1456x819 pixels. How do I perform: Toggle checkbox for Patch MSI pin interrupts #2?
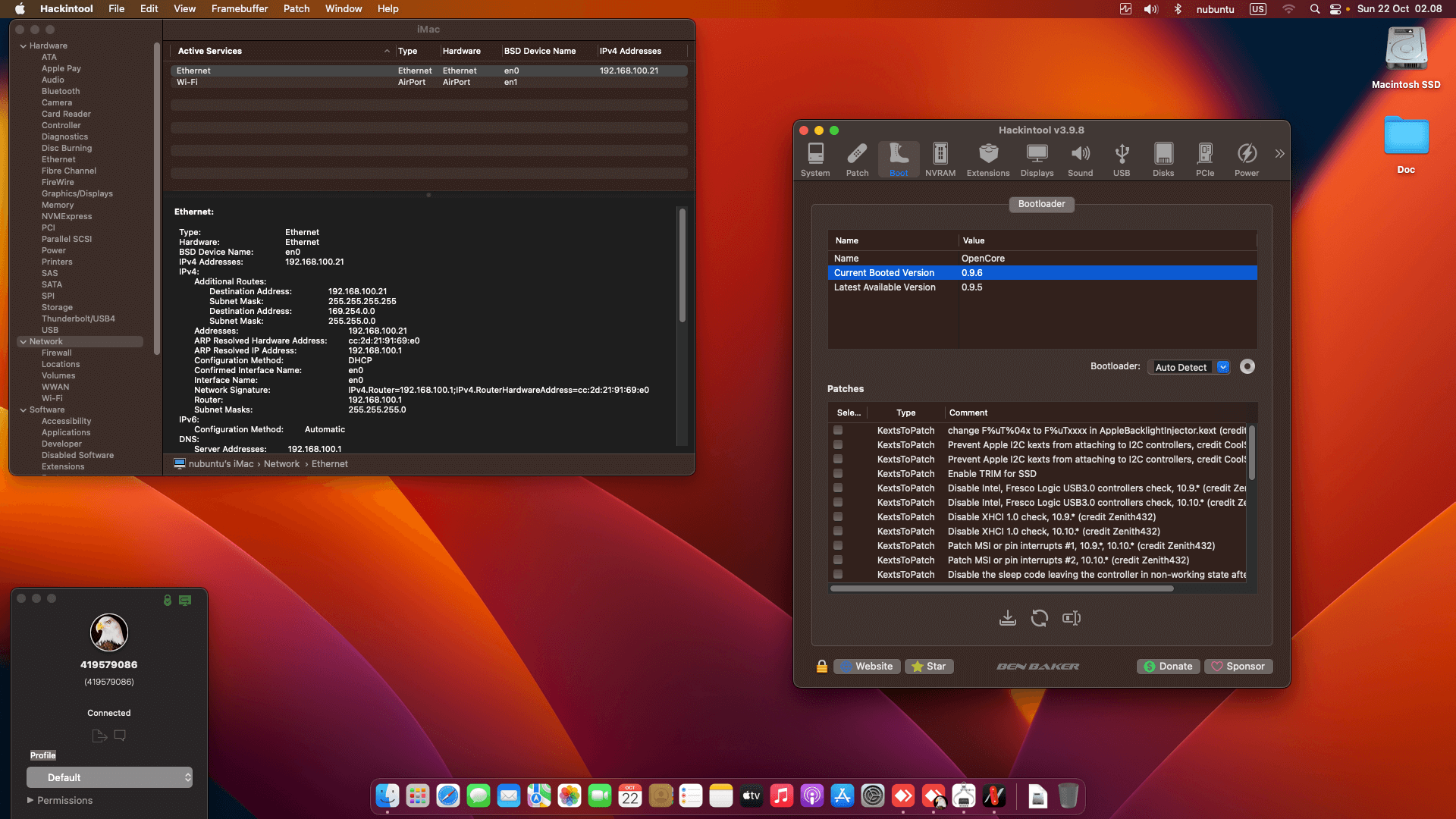(838, 560)
